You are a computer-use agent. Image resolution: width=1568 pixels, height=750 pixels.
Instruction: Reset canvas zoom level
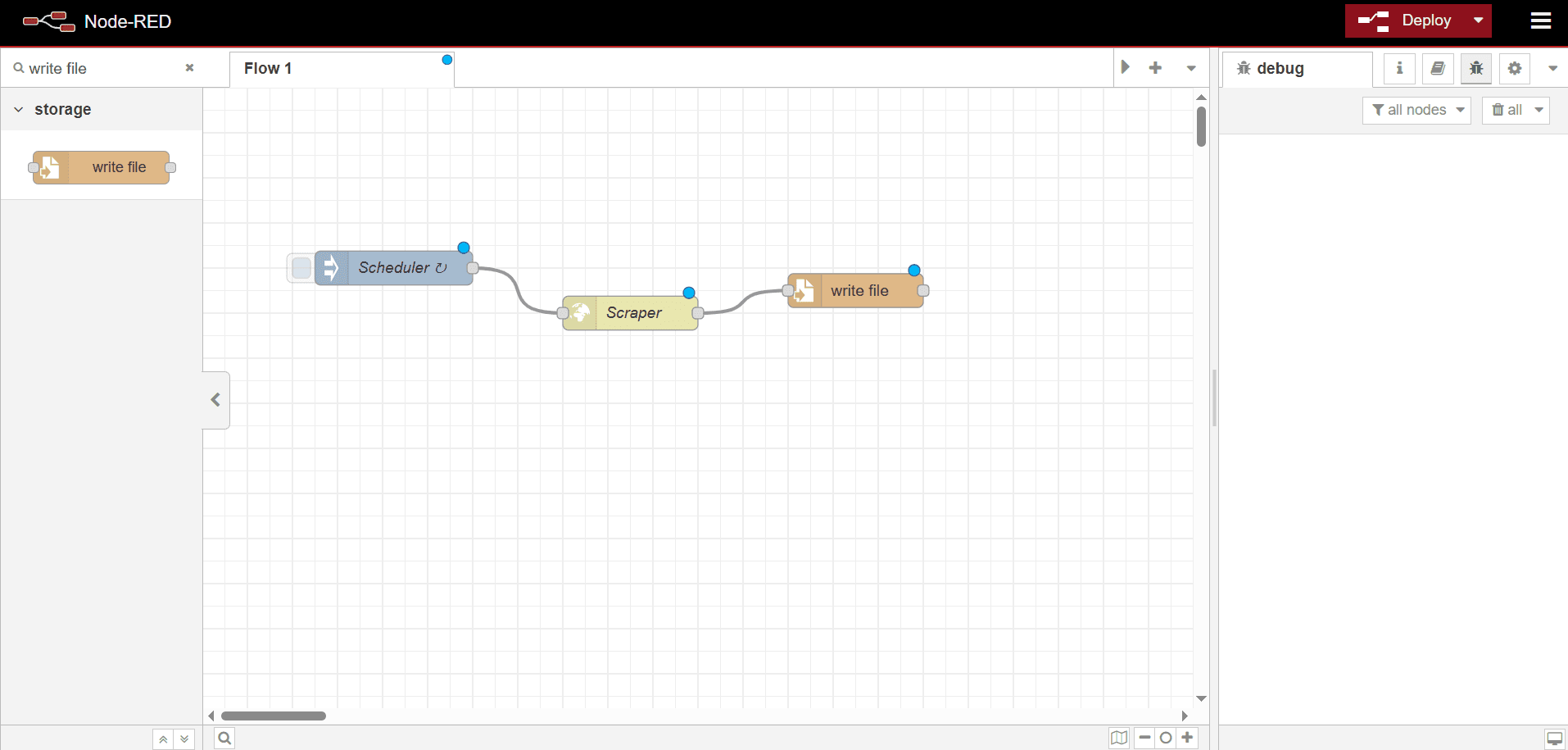point(1166,738)
